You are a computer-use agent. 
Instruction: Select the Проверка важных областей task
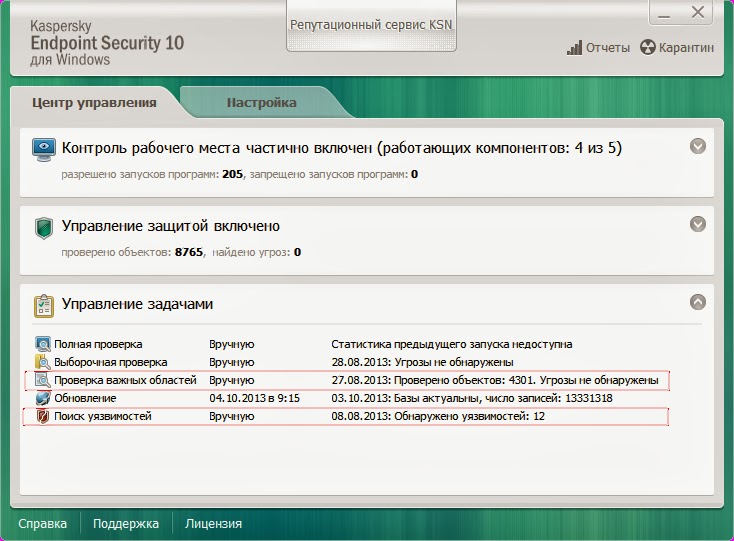[125, 380]
